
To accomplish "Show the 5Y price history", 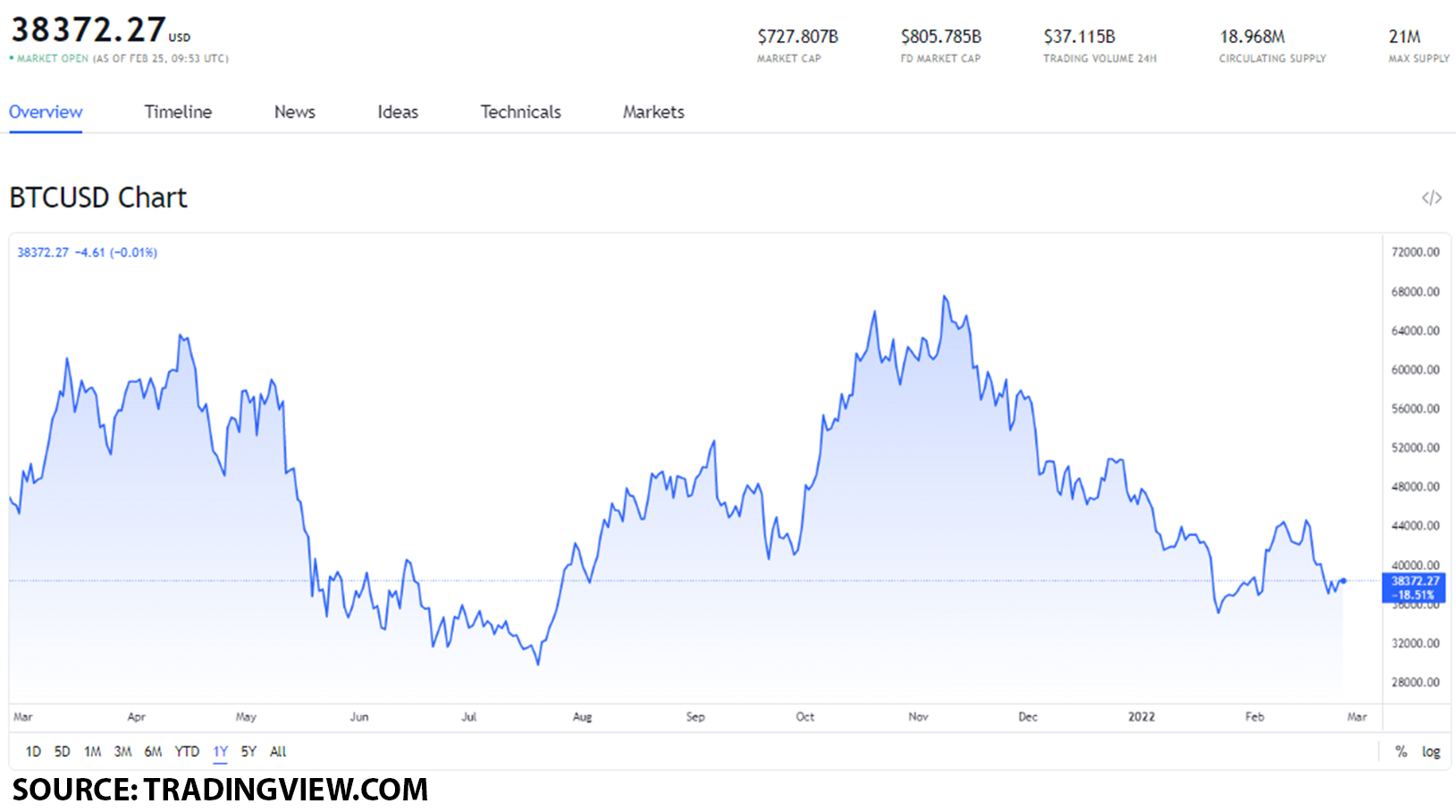I will (x=248, y=751).
